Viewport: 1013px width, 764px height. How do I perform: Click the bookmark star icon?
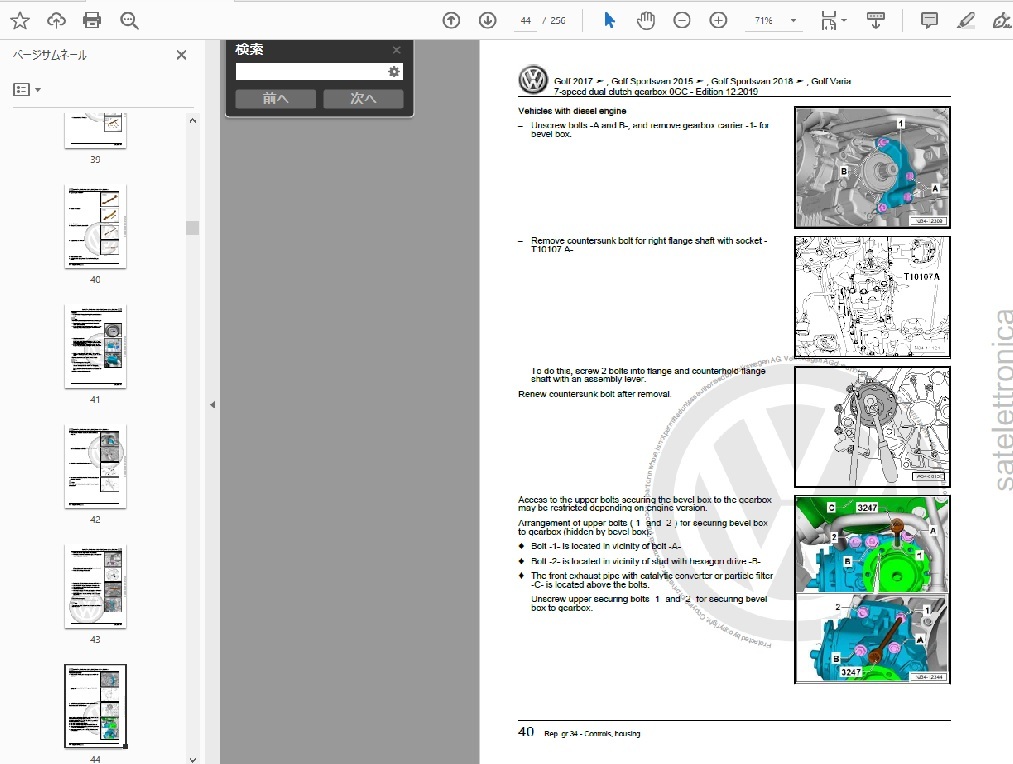click(20, 21)
